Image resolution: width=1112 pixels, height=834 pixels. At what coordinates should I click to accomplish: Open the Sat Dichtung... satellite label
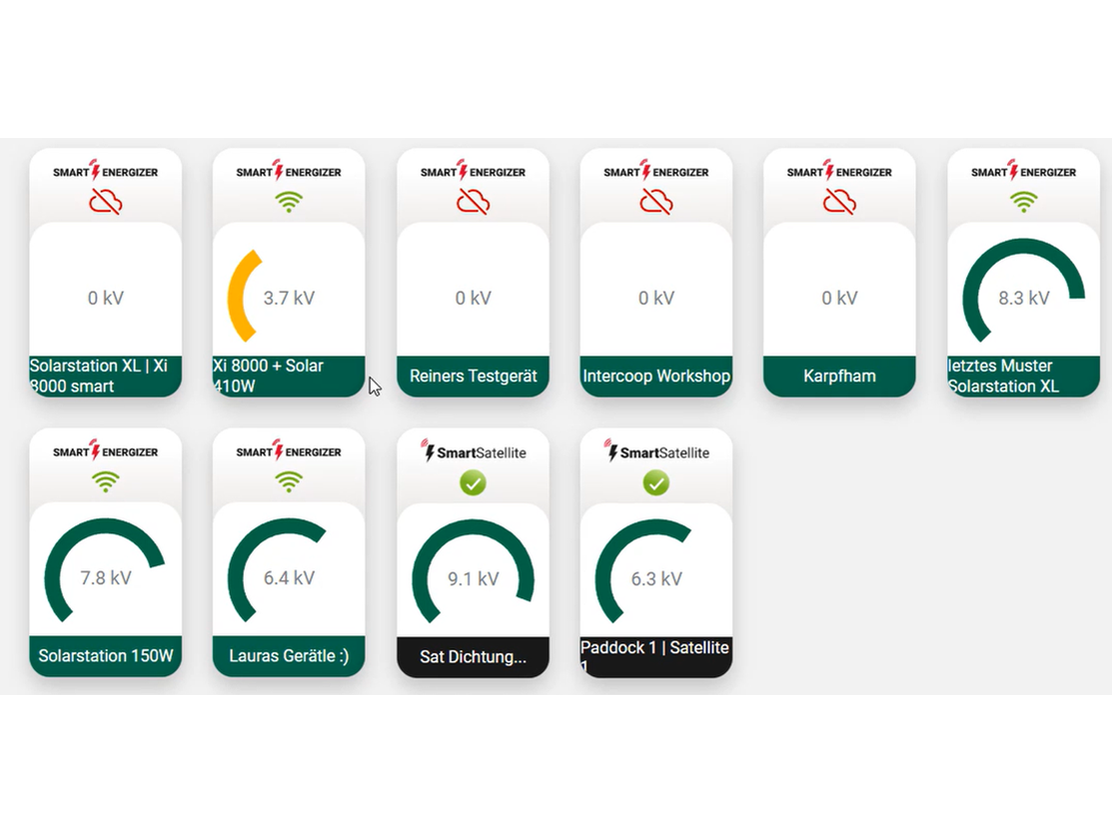473,657
